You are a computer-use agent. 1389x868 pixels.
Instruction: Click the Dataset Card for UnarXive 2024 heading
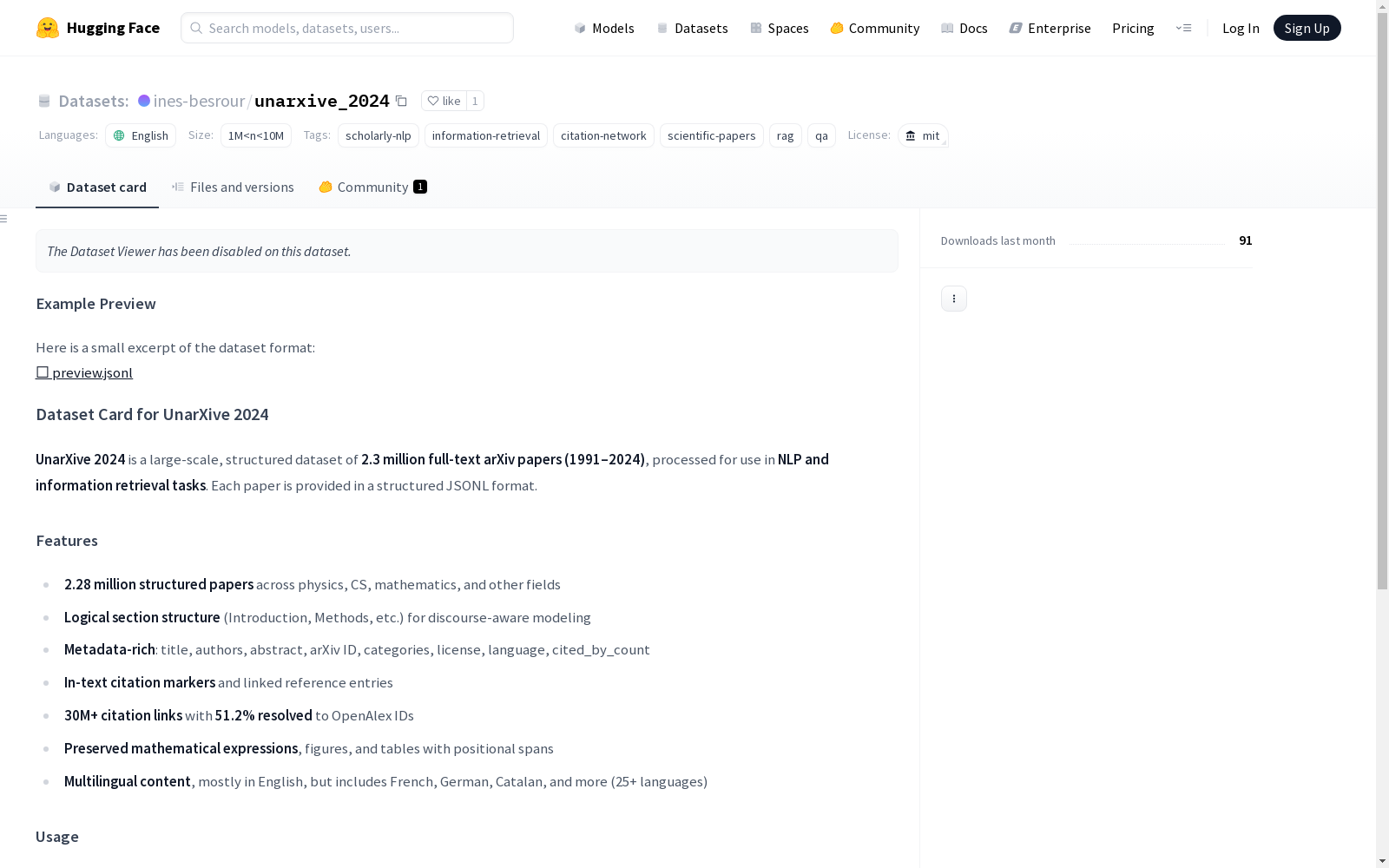tap(152, 415)
